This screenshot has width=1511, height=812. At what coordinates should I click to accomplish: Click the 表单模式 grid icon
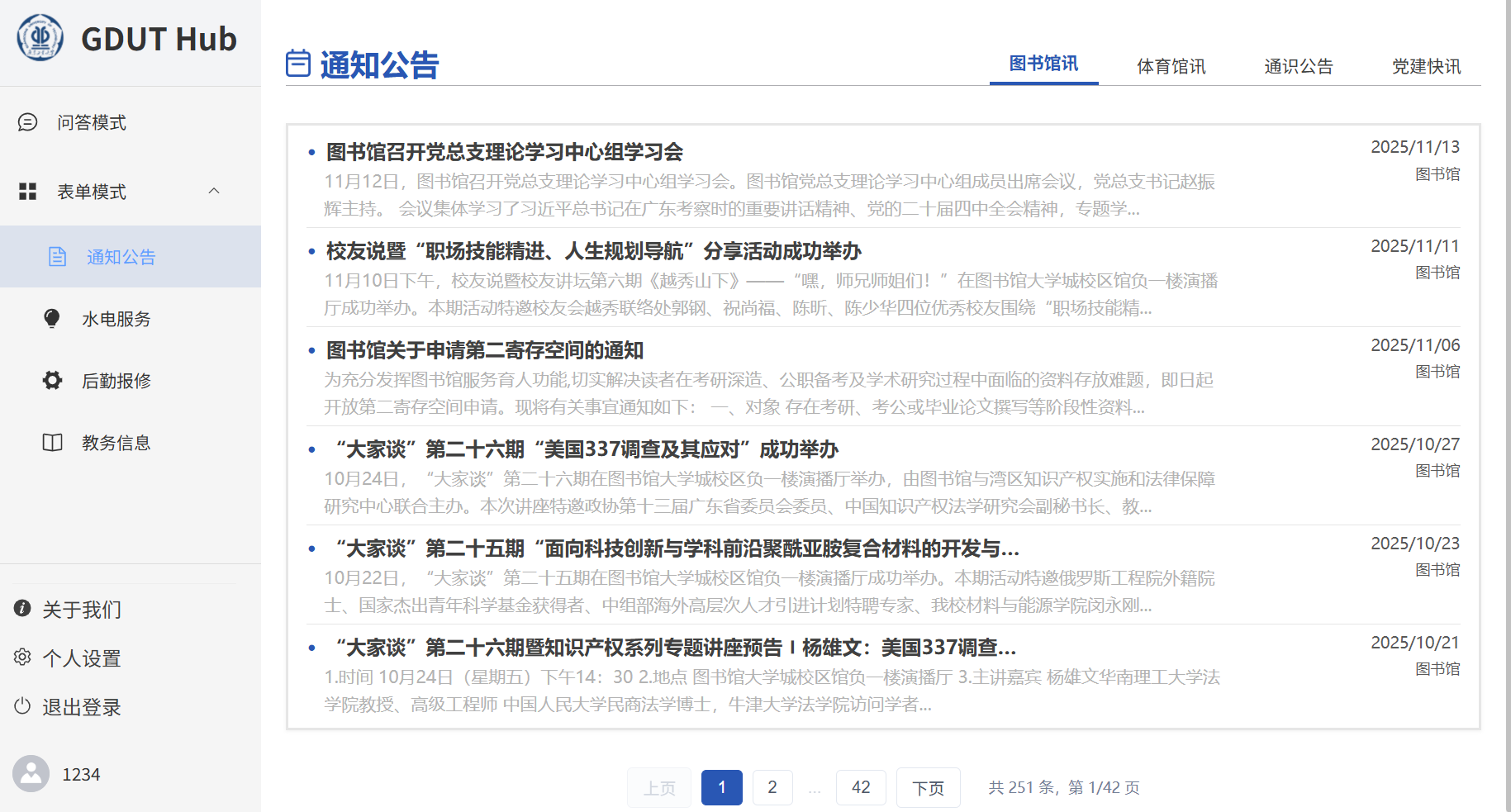pyautogui.click(x=27, y=192)
